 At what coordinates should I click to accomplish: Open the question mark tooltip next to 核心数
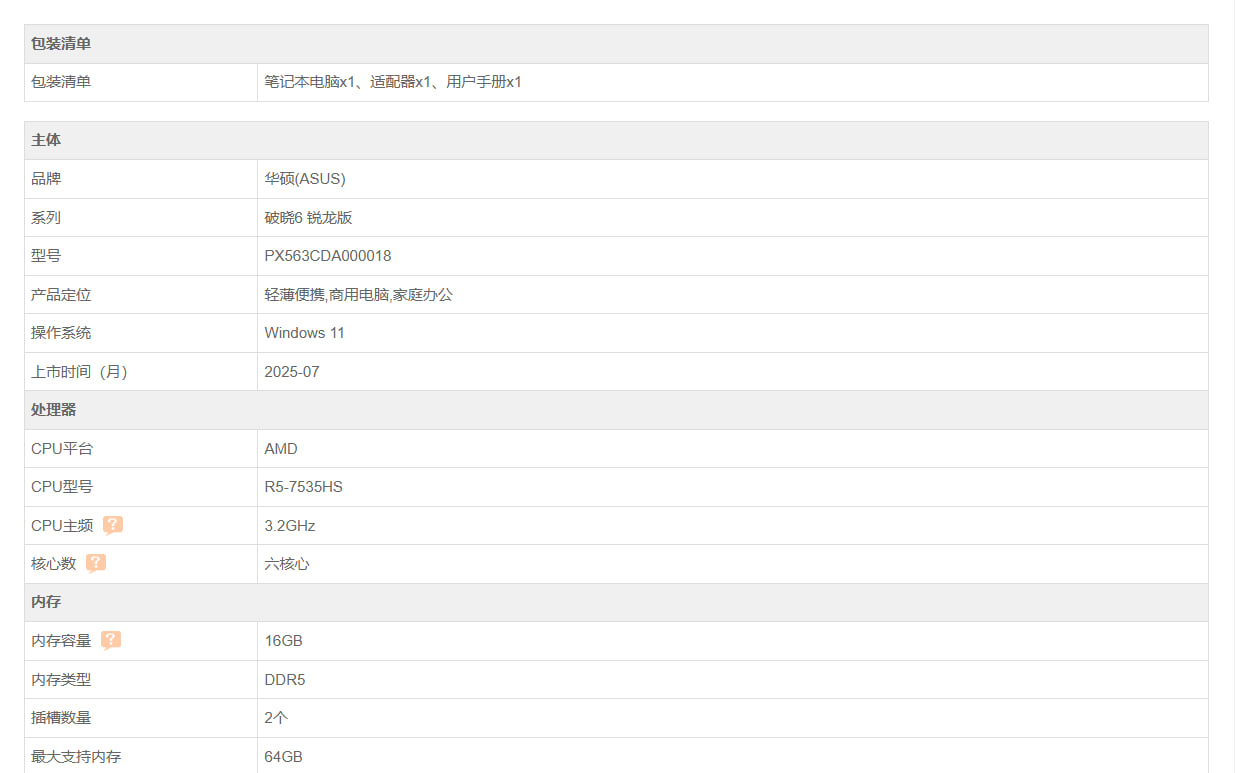point(96,563)
